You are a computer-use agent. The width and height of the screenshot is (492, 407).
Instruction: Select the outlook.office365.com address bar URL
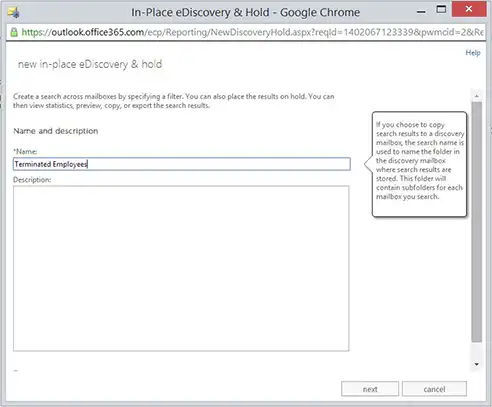[x=253, y=32]
